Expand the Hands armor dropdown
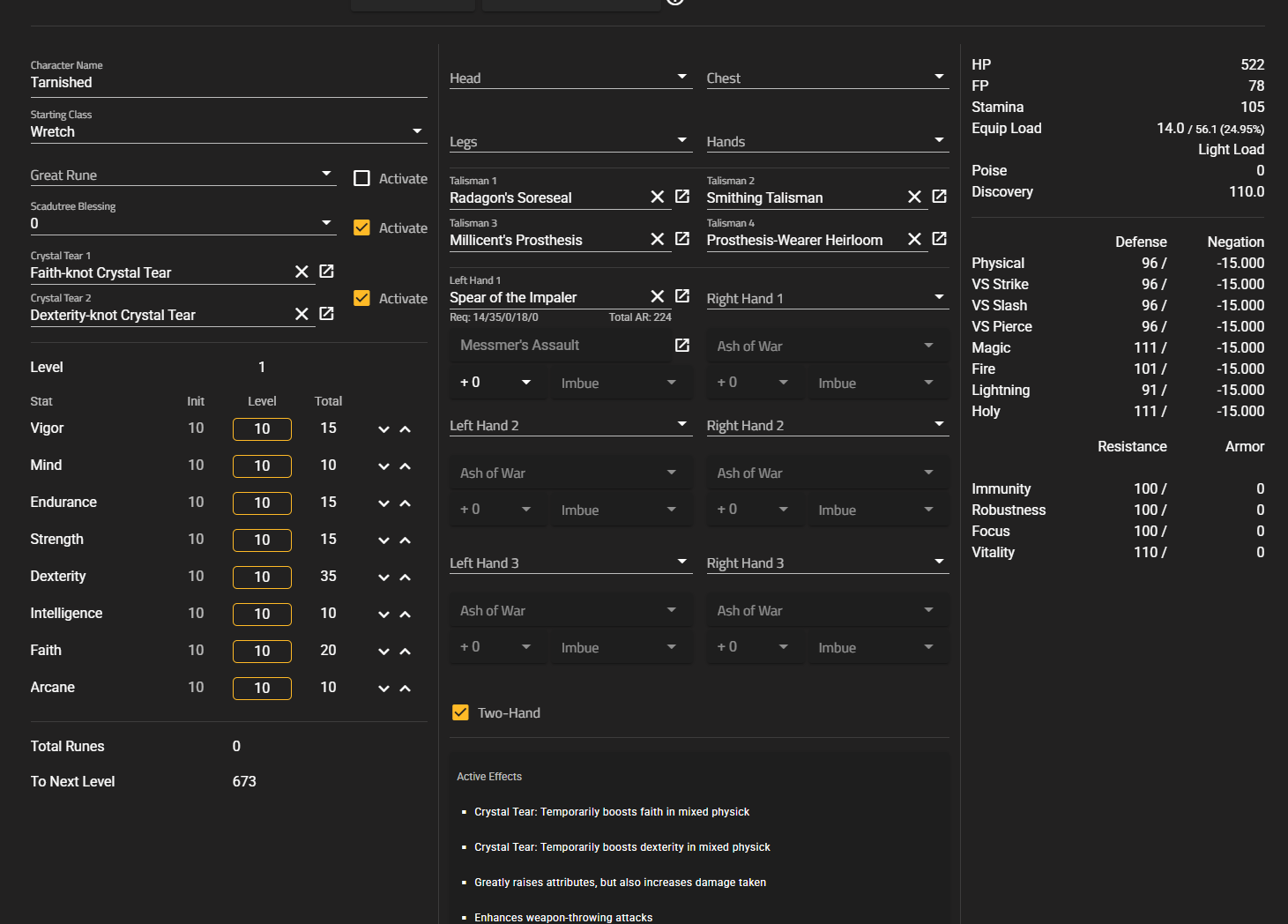 coord(828,141)
